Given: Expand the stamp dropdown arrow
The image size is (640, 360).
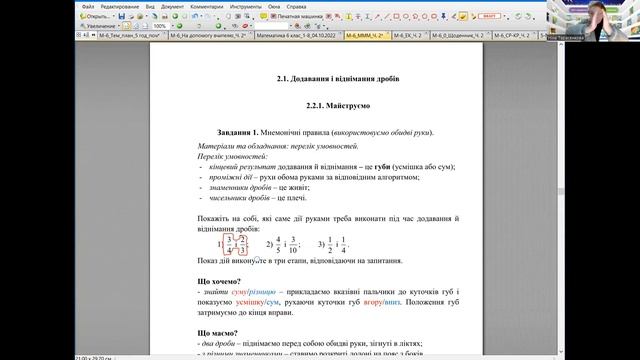Looking at the screenshot, I should tap(505, 16).
